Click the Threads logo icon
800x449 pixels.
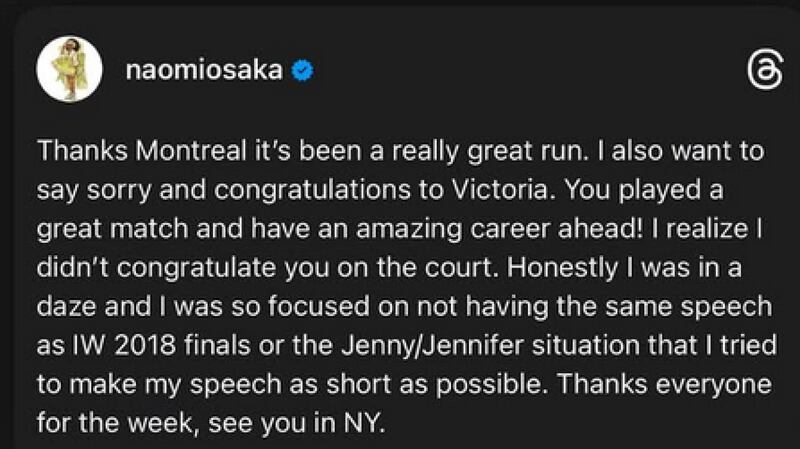coord(765,70)
